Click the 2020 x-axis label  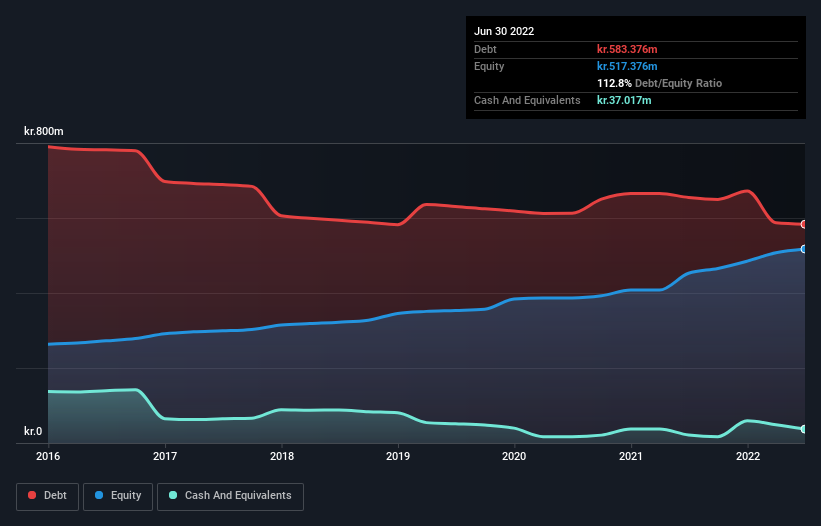514,456
